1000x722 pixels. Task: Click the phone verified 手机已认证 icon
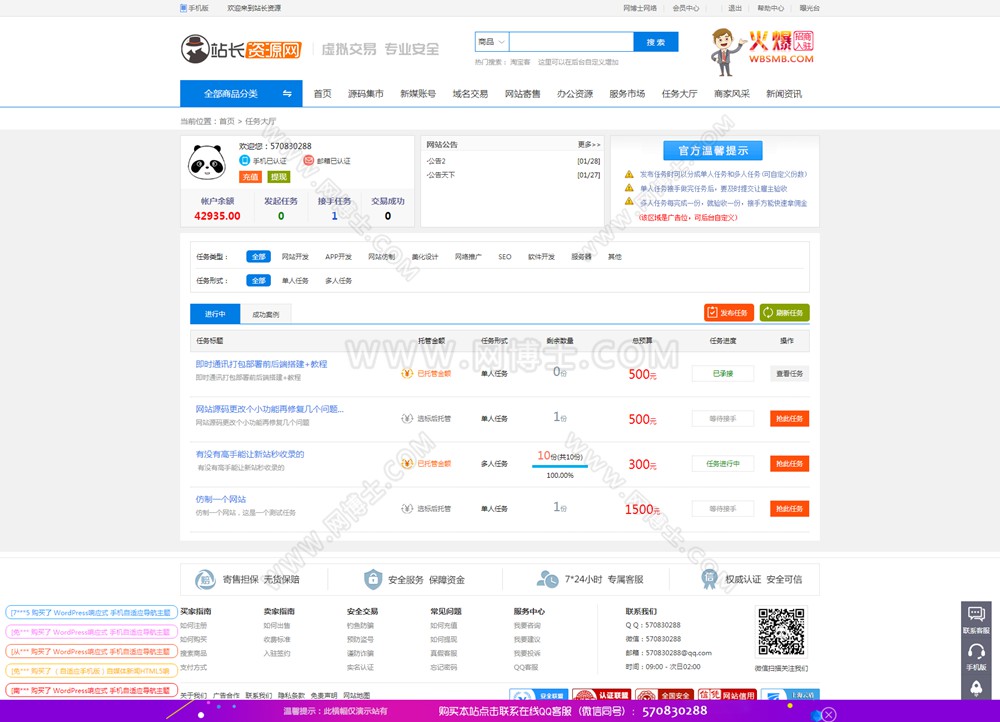(x=244, y=161)
